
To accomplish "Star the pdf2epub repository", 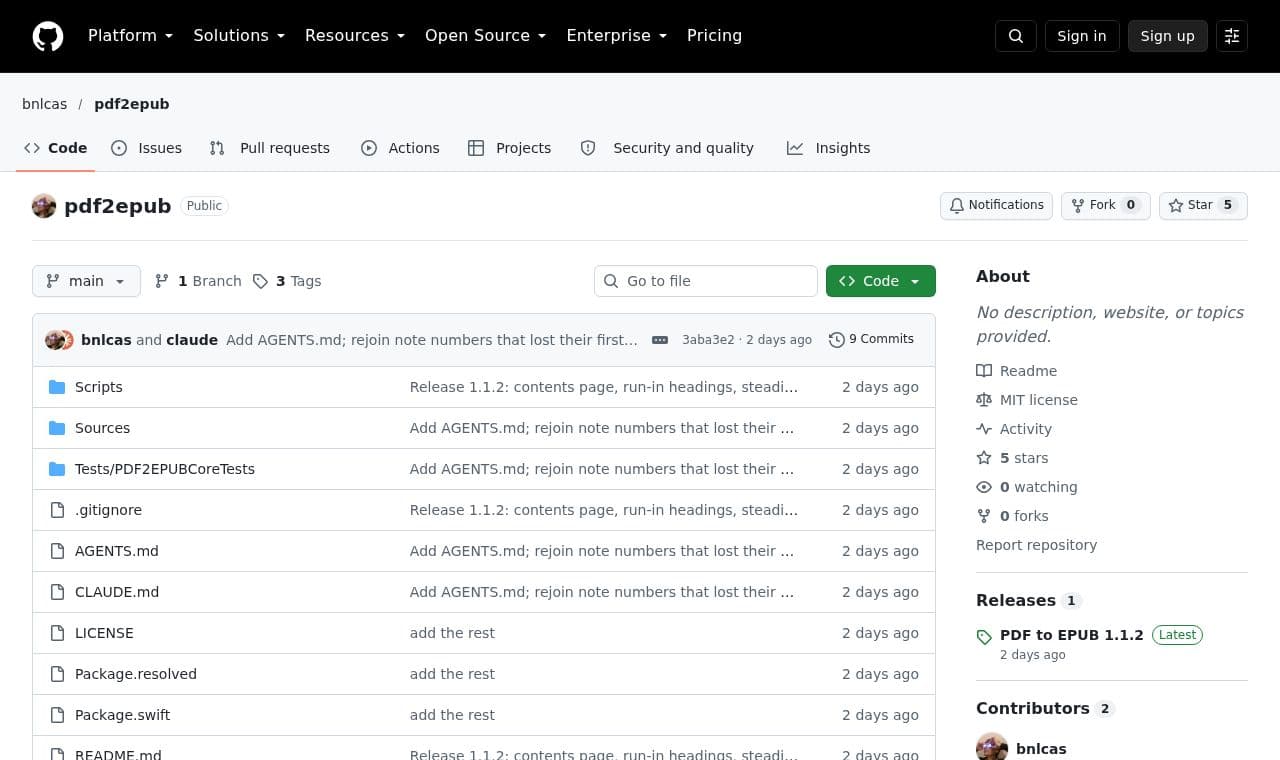I will click(x=1203, y=205).
